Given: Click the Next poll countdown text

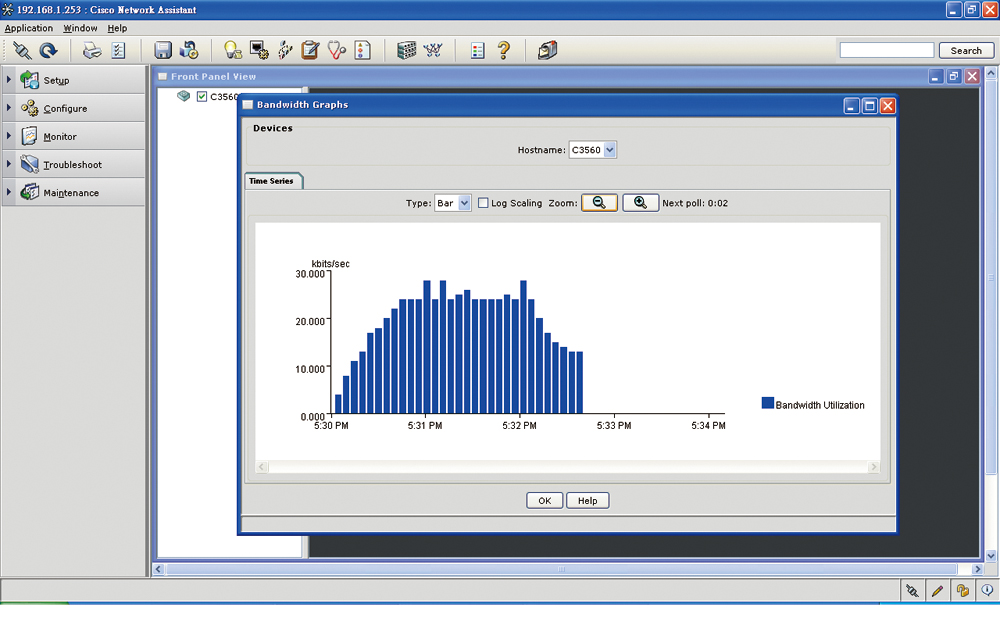Looking at the screenshot, I should coord(695,203).
